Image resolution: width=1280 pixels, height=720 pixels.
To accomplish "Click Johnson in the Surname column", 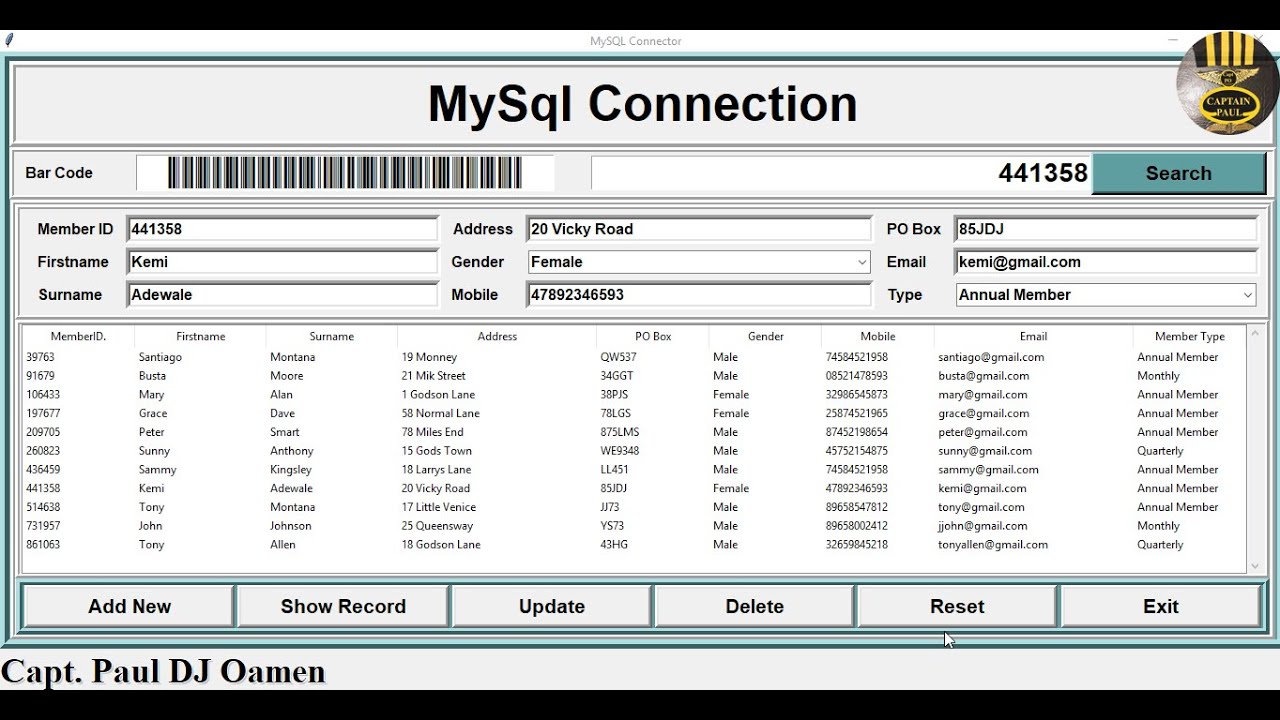I will (290, 526).
